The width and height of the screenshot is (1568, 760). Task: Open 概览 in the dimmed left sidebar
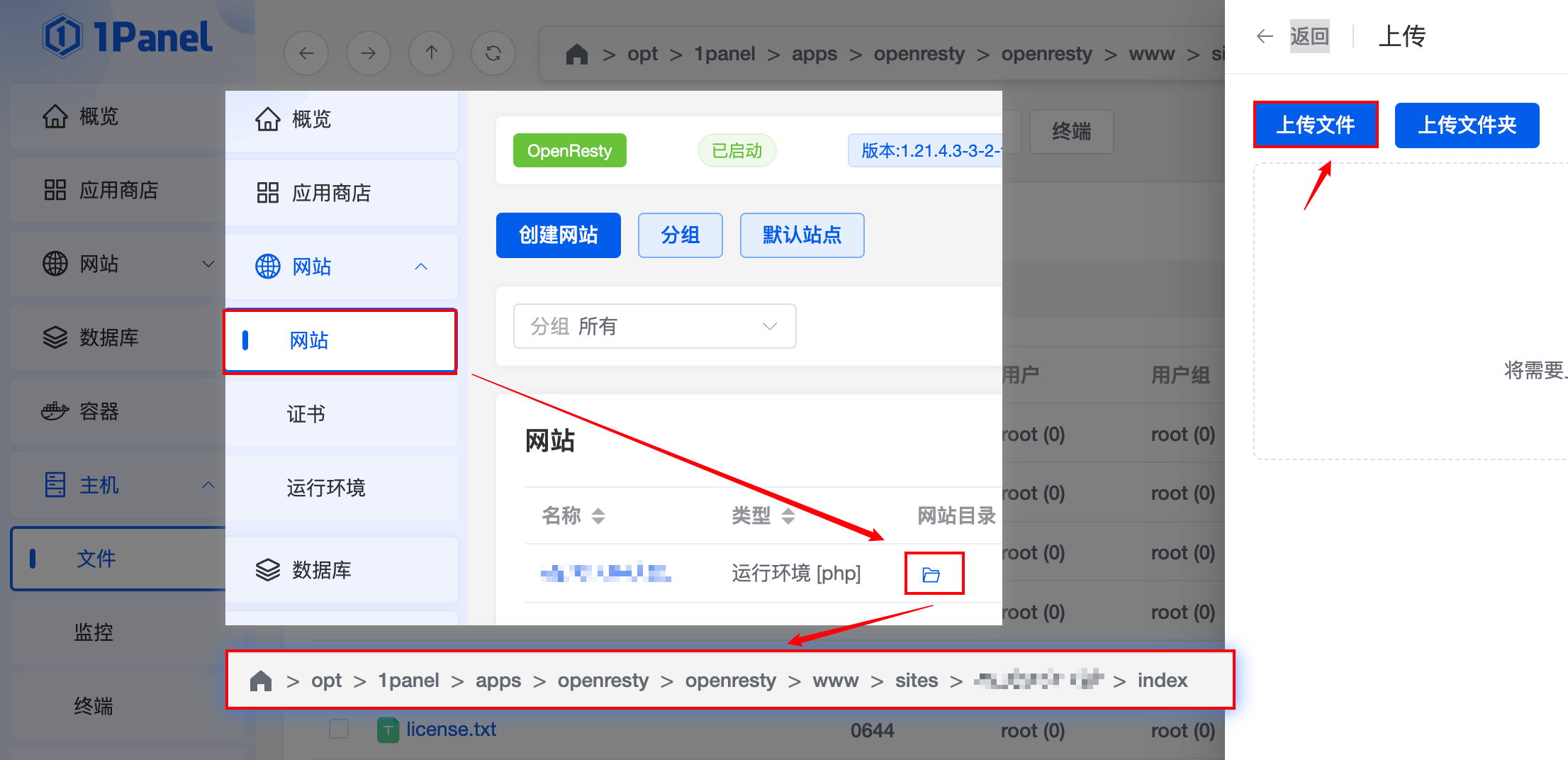(118, 116)
